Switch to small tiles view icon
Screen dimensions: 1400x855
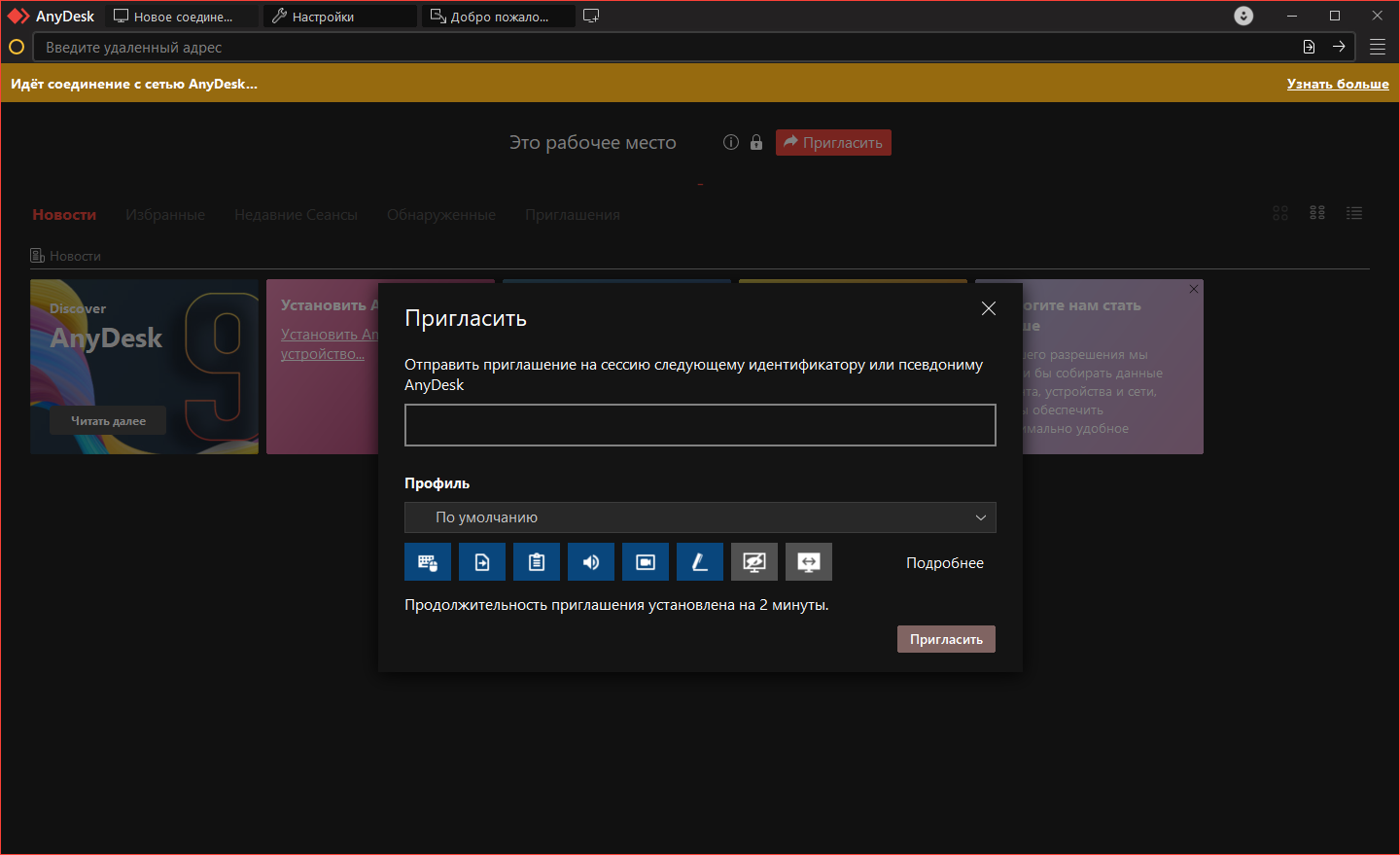point(1317,213)
